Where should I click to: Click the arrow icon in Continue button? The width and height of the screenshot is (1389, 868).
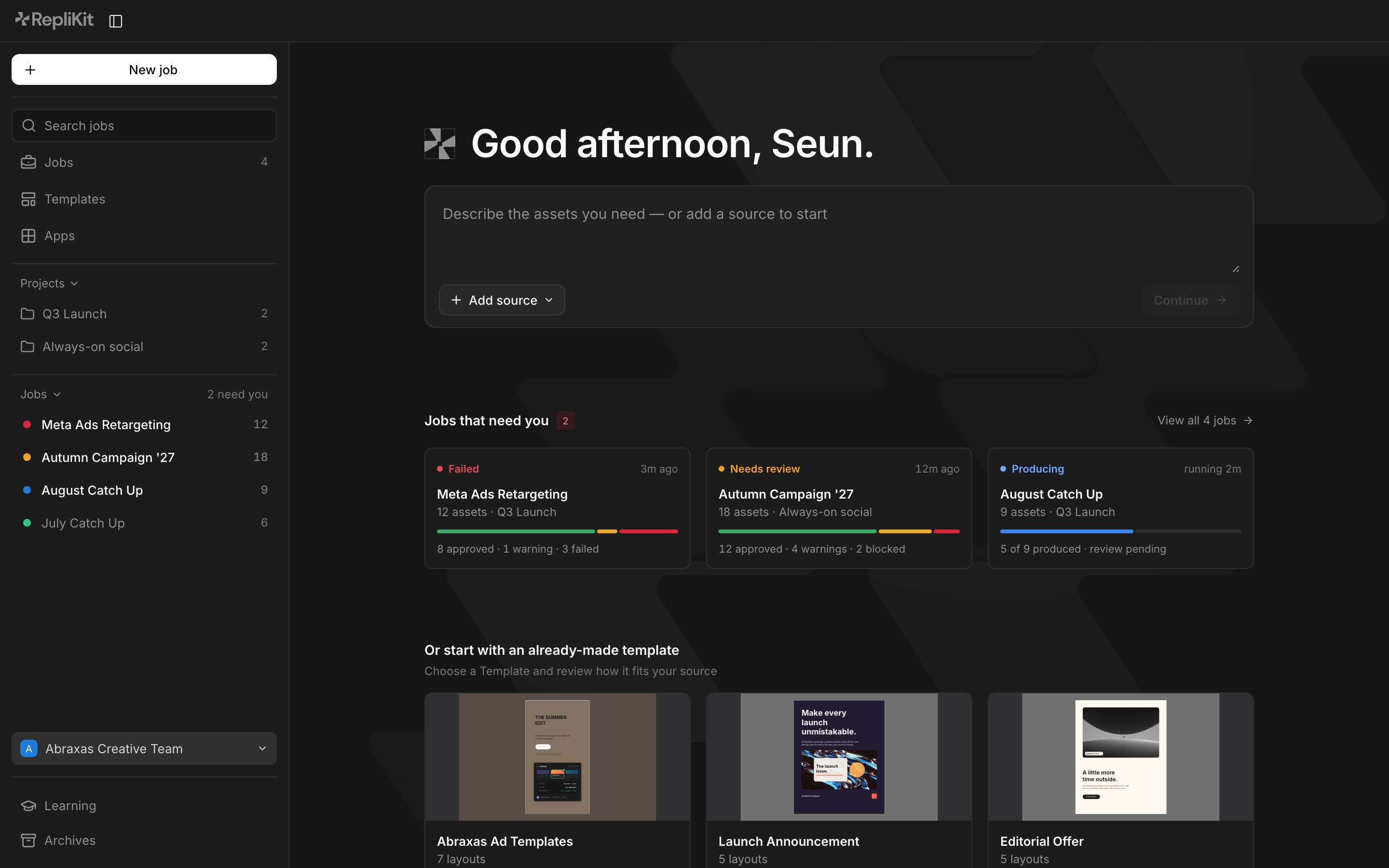click(x=1221, y=300)
